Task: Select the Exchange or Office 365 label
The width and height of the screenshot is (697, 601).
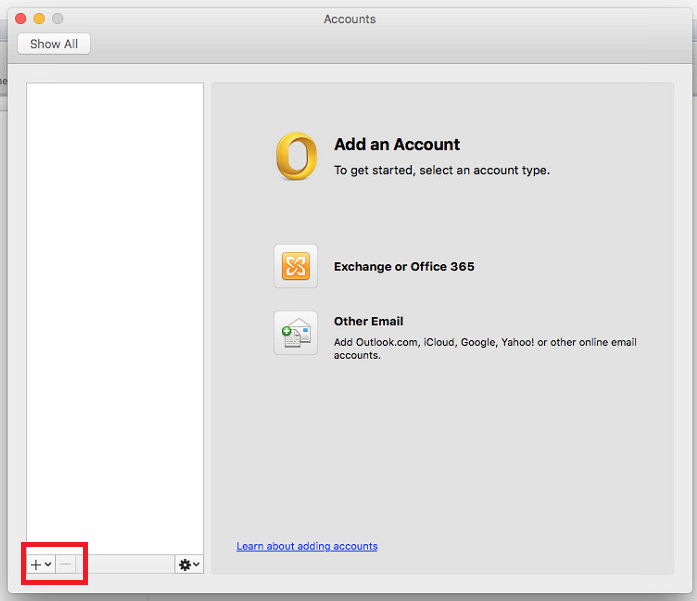Action: click(x=404, y=267)
